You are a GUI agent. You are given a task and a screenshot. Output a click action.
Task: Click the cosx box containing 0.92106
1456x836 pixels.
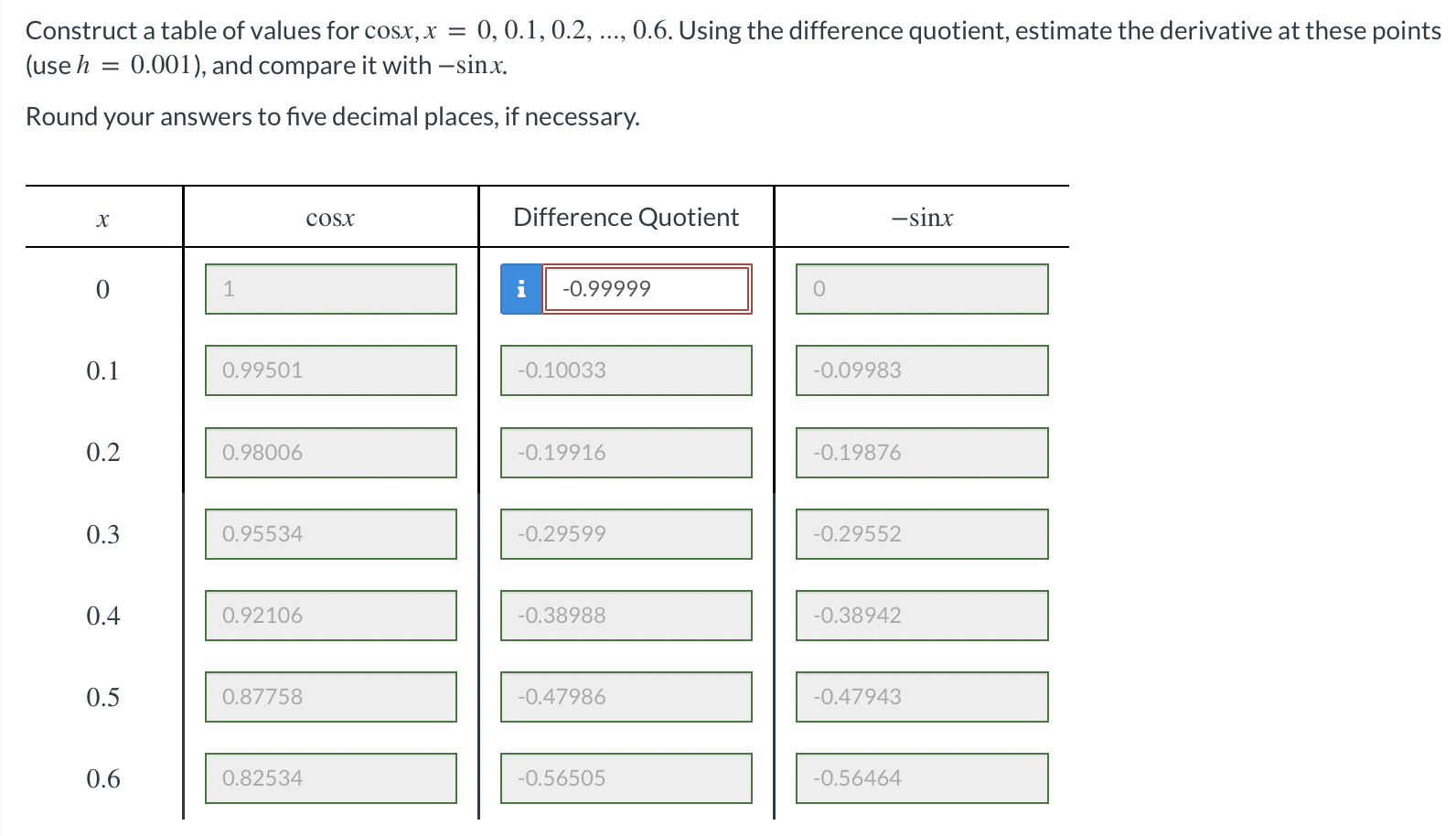[331, 616]
